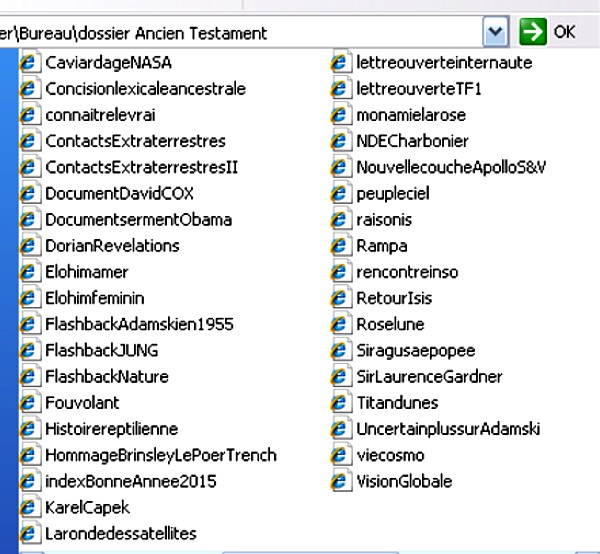Select the HommageBrinsleyLePoerTrench file name
The height and width of the screenshot is (554, 600).
(x=160, y=455)
